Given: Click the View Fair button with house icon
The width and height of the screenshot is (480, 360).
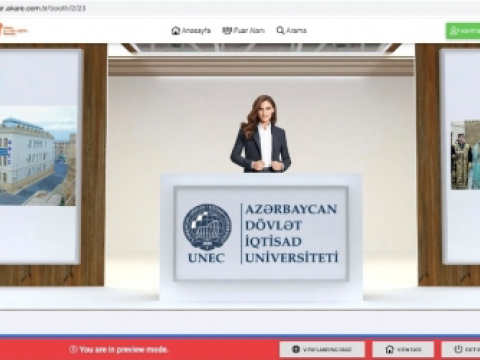Looking at the screenshot, I should point(403,349).
